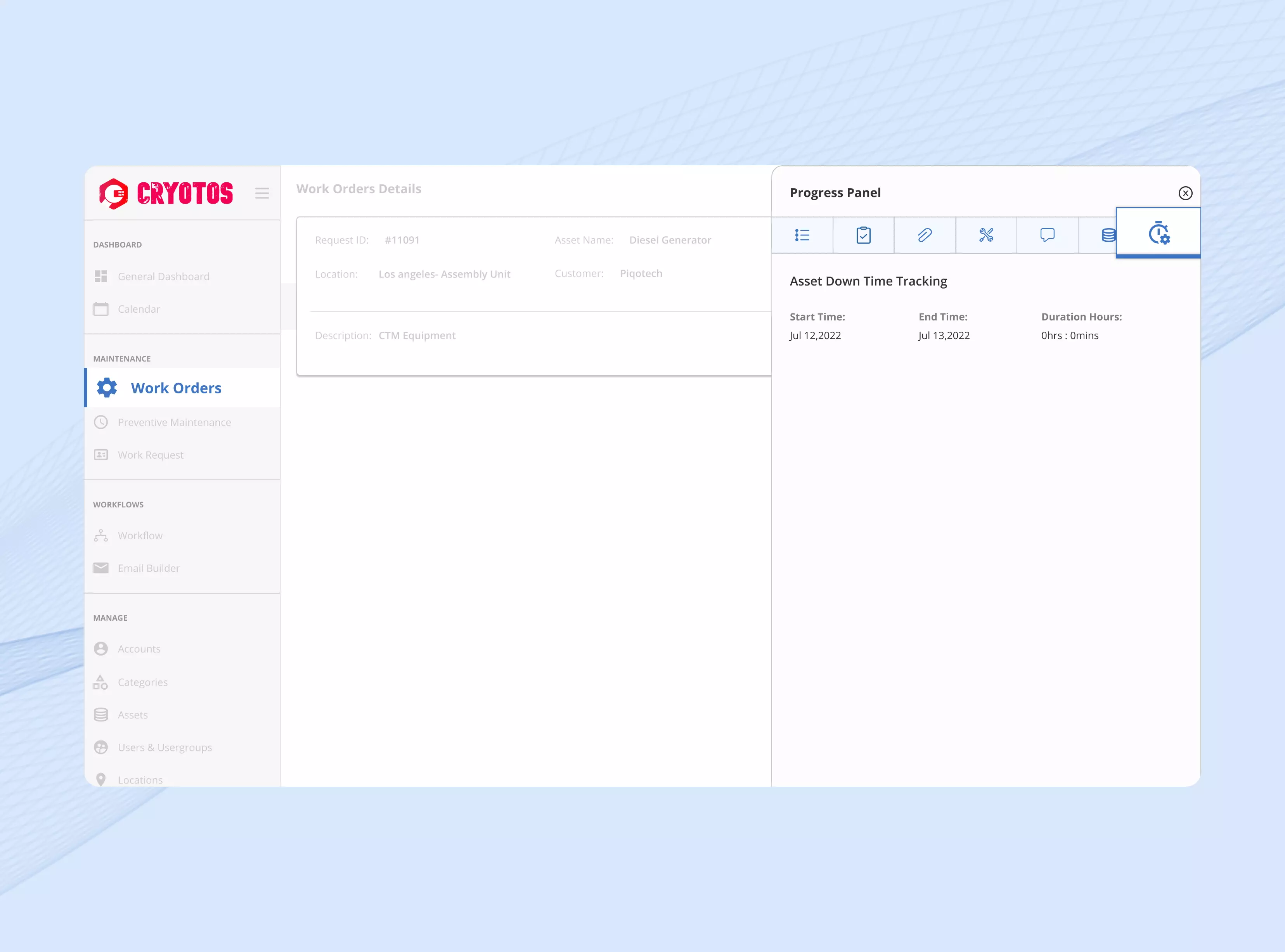Open General Dashboard from sidebar

pos(164,277)
